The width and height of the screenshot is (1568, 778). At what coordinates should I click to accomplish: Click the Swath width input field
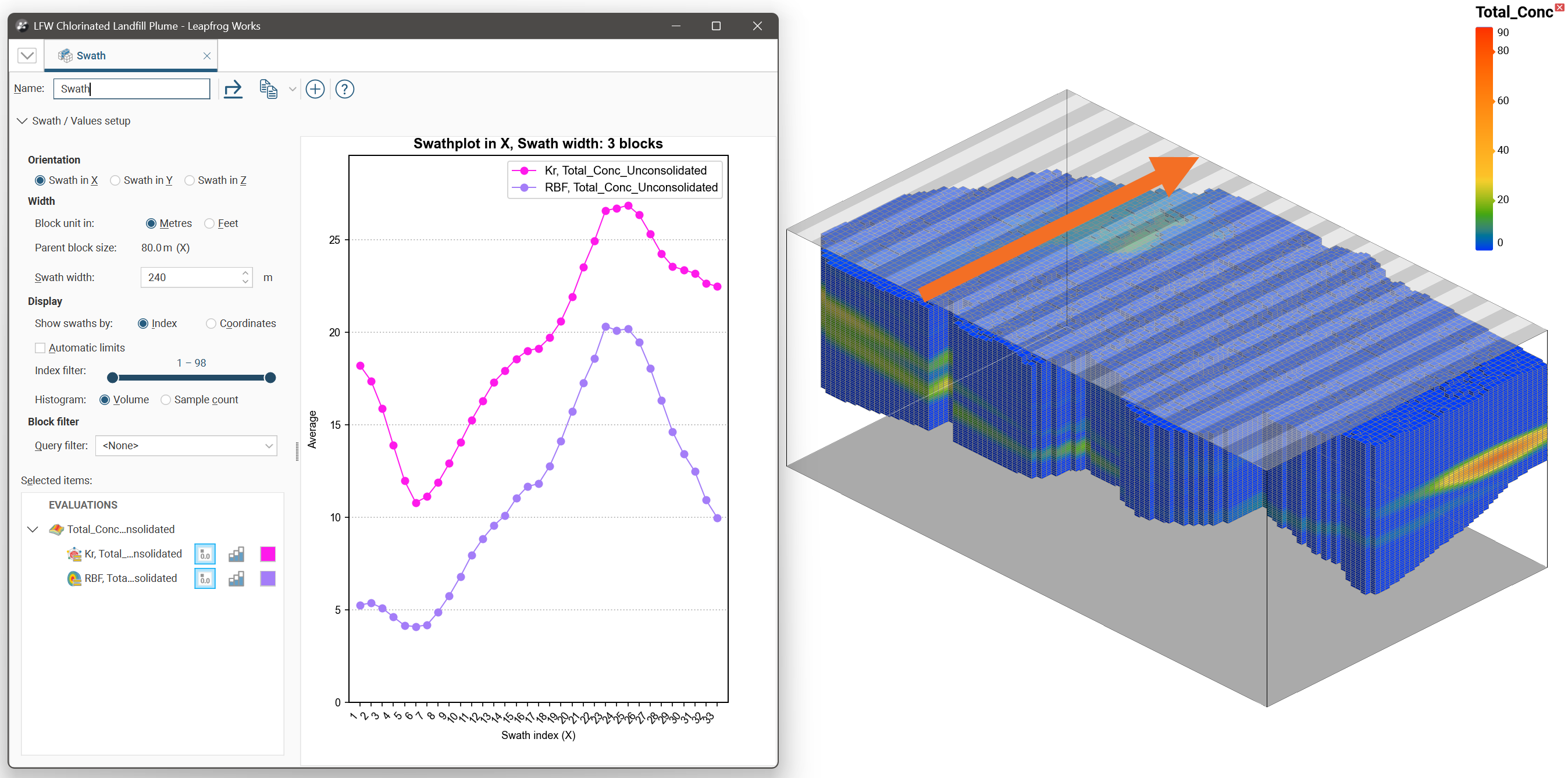coord(191,277)
